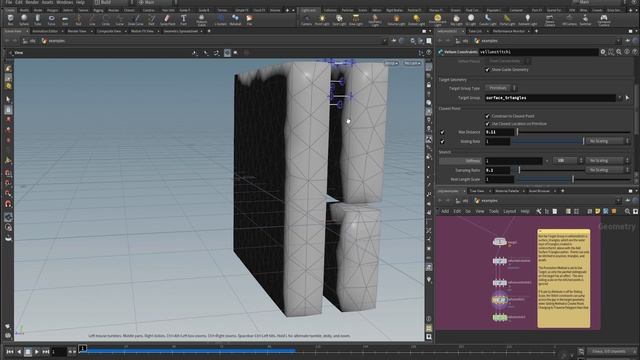Switch to the Performance Monitor tab
The height and width of the screenshot is (360, 640).
coord(509,31)
